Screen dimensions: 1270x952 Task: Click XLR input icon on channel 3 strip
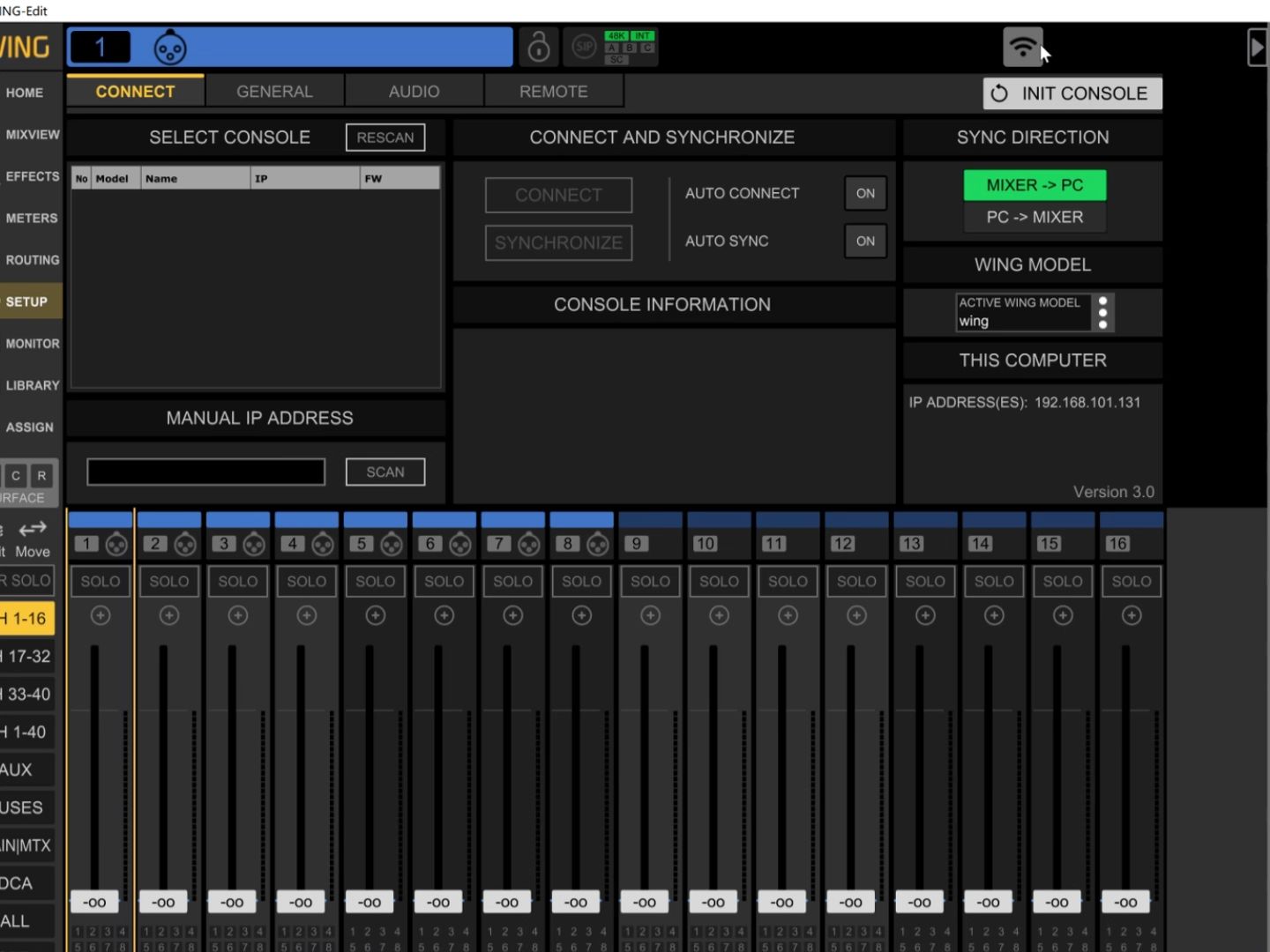click(254, 545)
